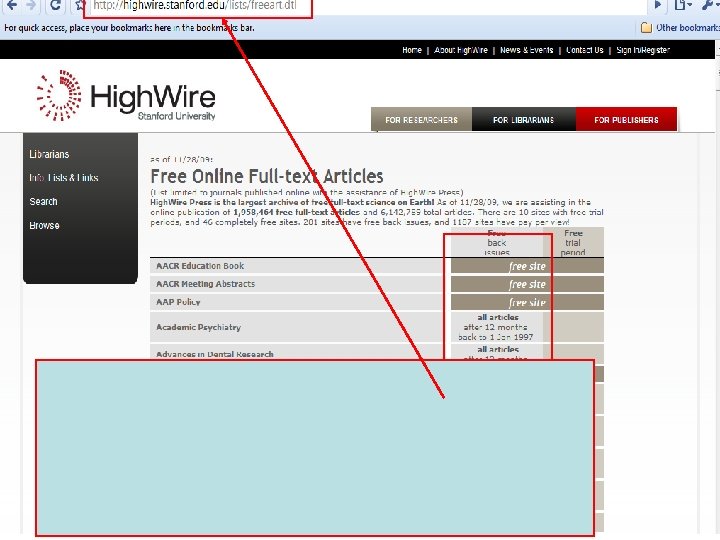Open About HighWire link
Viewport: 720px width, 540px height.
coord(461,50)
